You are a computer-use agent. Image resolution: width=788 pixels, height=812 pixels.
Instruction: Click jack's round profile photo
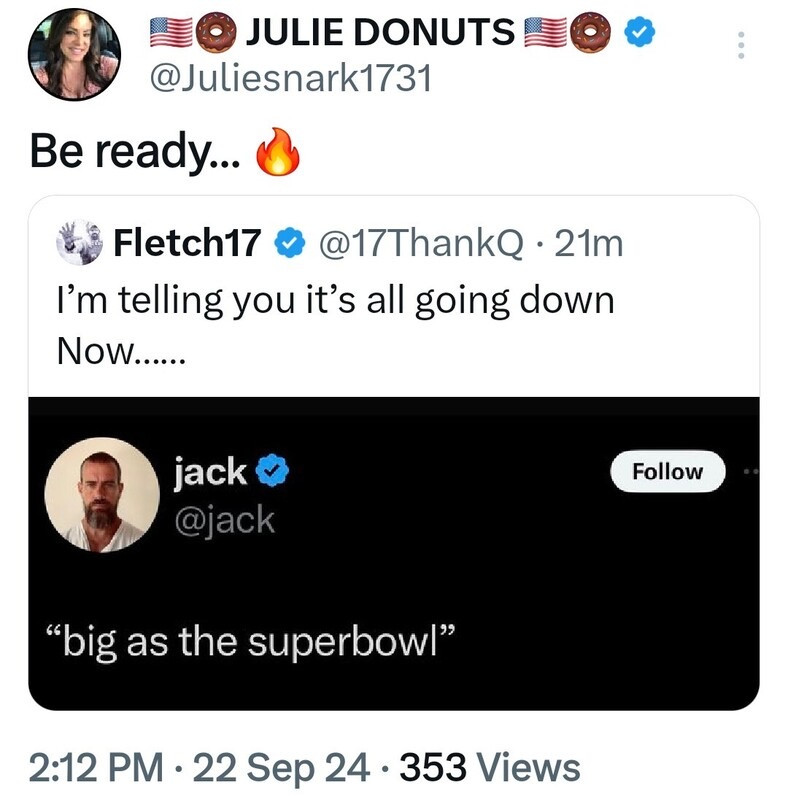(105, 493)
